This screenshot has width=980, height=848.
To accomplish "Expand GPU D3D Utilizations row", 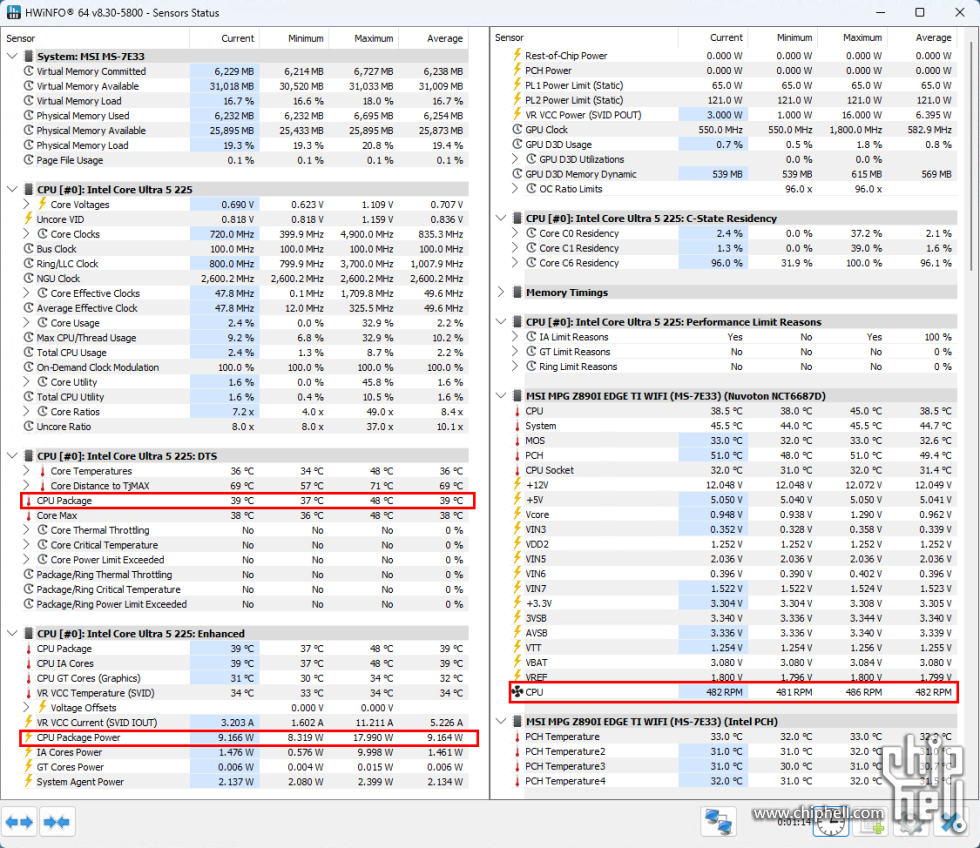I will (515, 159).
